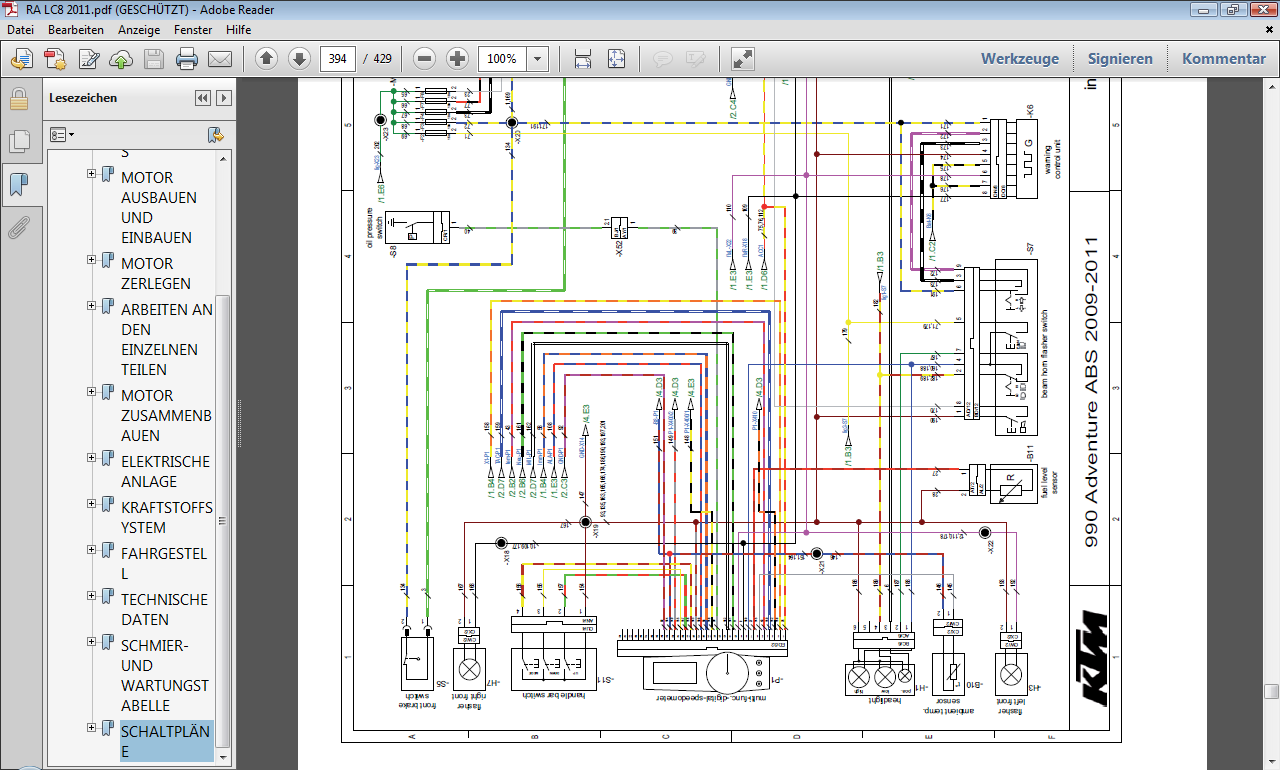The image size is (1280, 770).
Task: Zoom out with the minus button
Action: (424, 59)
